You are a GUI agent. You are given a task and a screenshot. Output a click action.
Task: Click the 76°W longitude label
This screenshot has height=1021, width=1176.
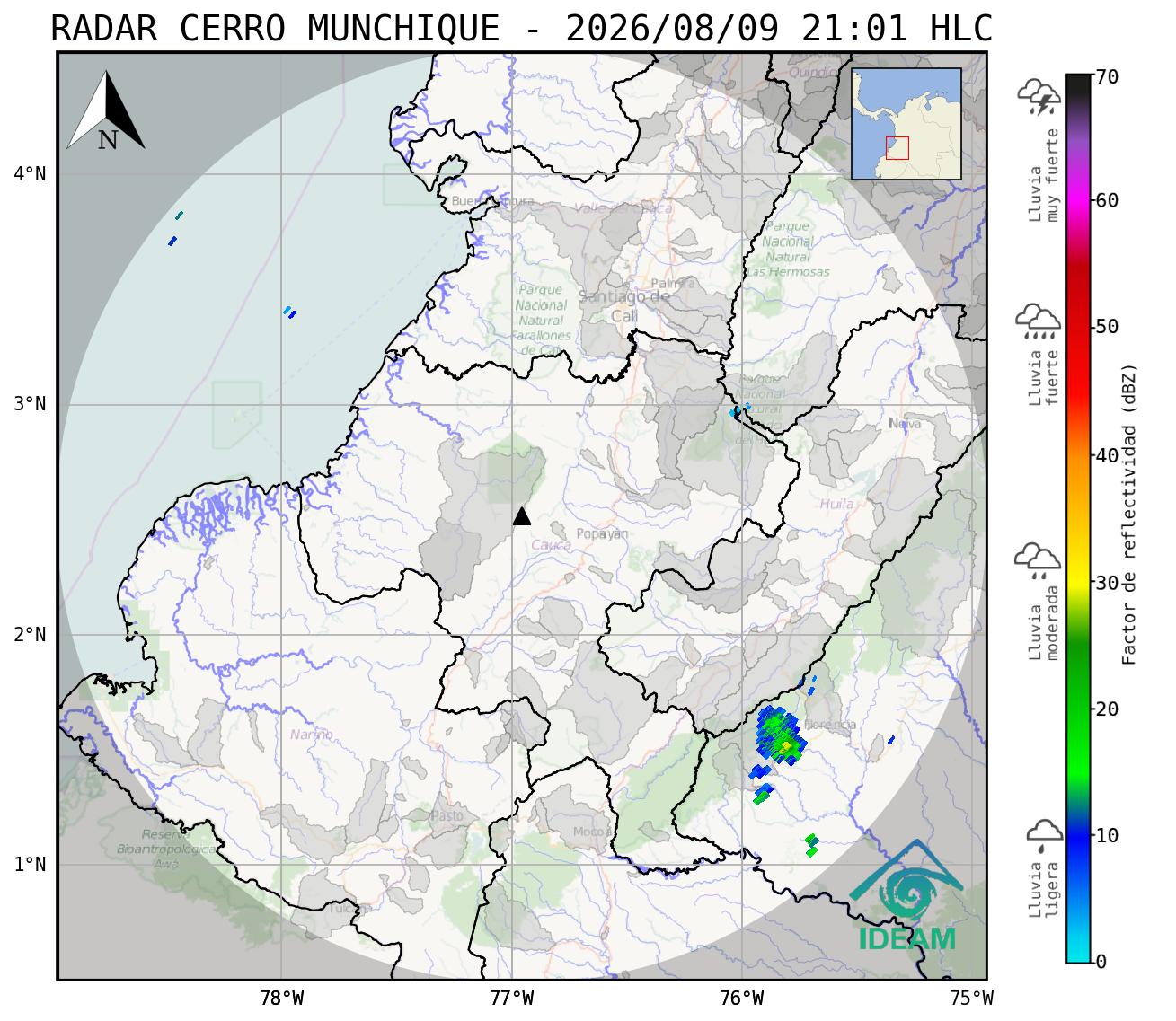click(742, 999)
